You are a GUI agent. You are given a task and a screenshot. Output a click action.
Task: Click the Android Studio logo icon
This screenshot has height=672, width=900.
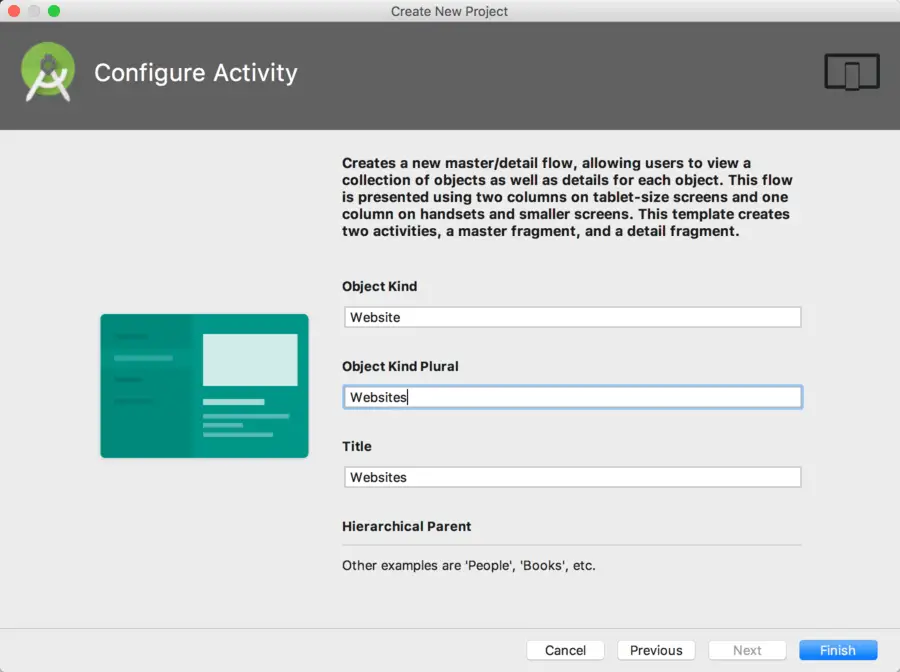click(x=47, y=73)
